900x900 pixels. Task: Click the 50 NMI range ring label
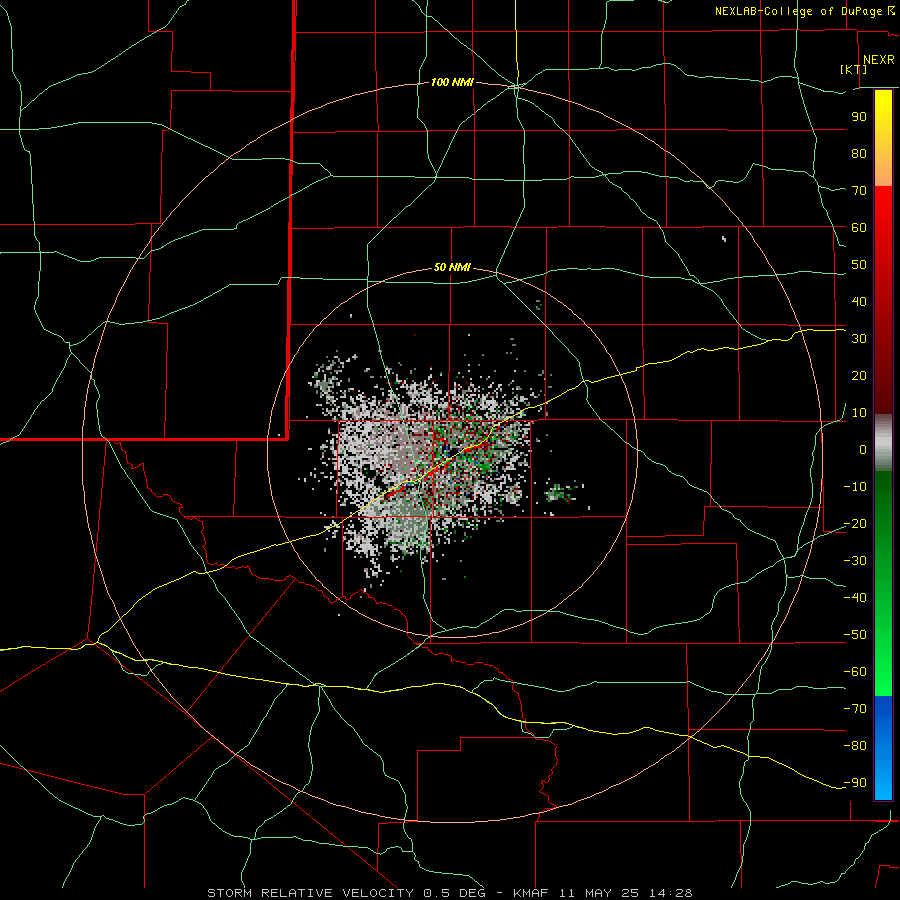pyautogui.click(x=452, y=267)
